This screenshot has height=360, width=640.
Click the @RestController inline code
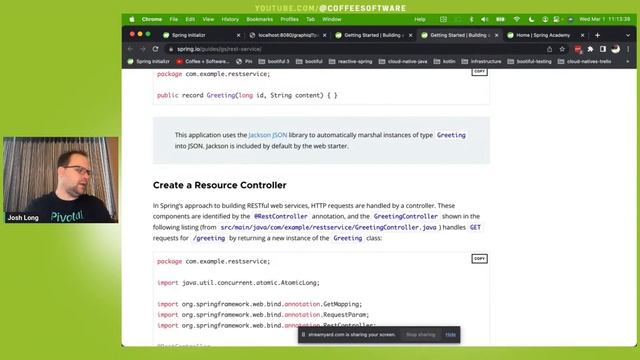pos(281,216)
